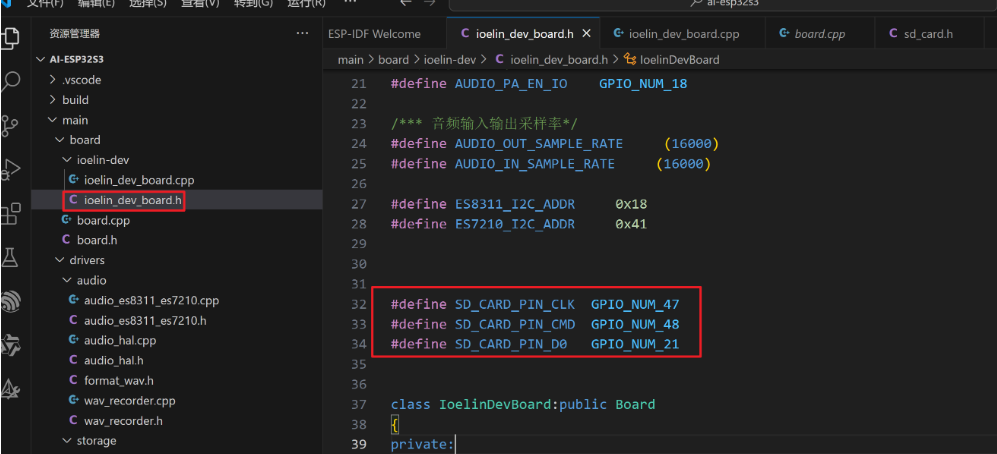Open board.h in the file tree
The image size is (997, 454).
tap(97, 240)
